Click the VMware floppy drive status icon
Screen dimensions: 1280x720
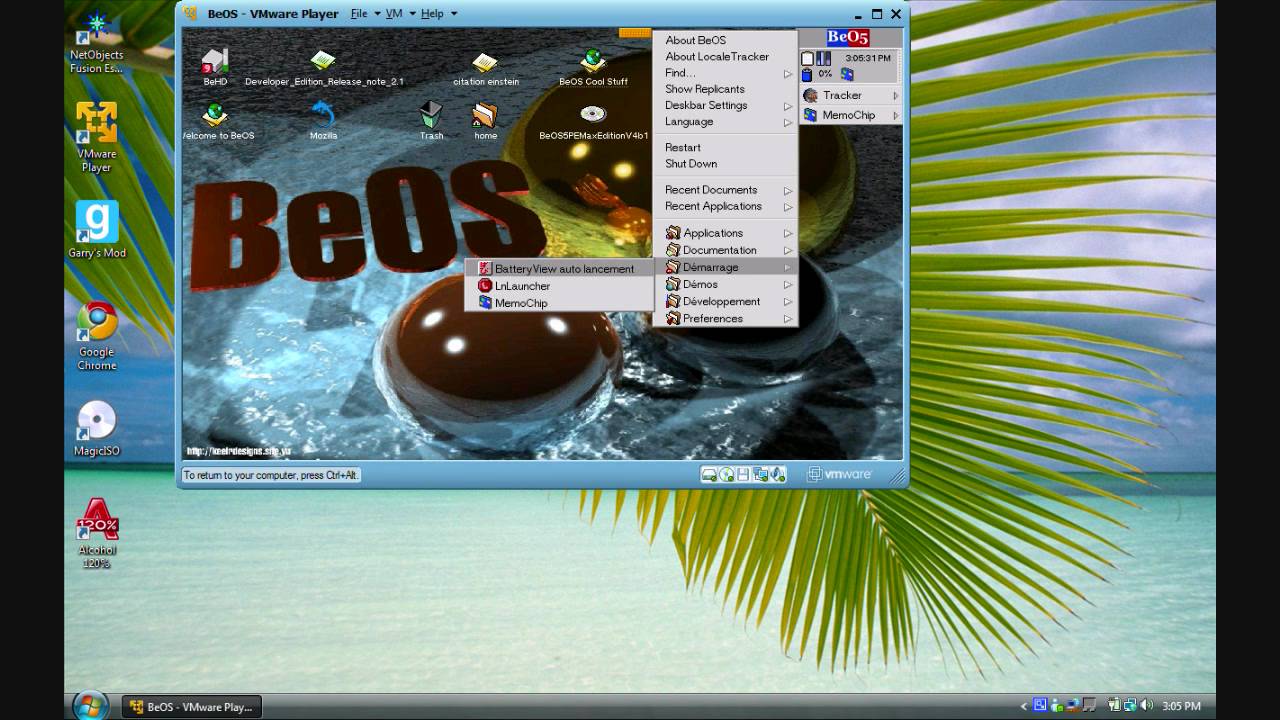[x=743, y=475]
